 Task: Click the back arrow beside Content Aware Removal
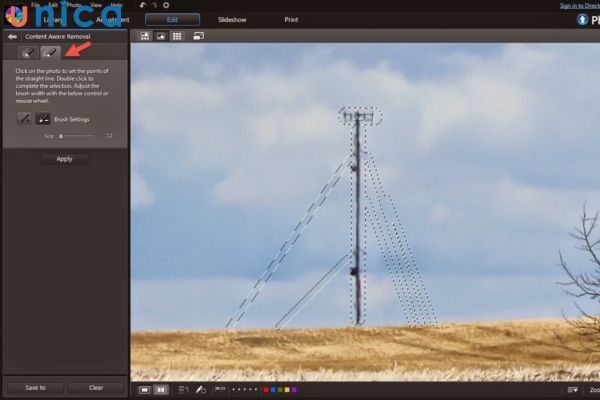(12, 36)
